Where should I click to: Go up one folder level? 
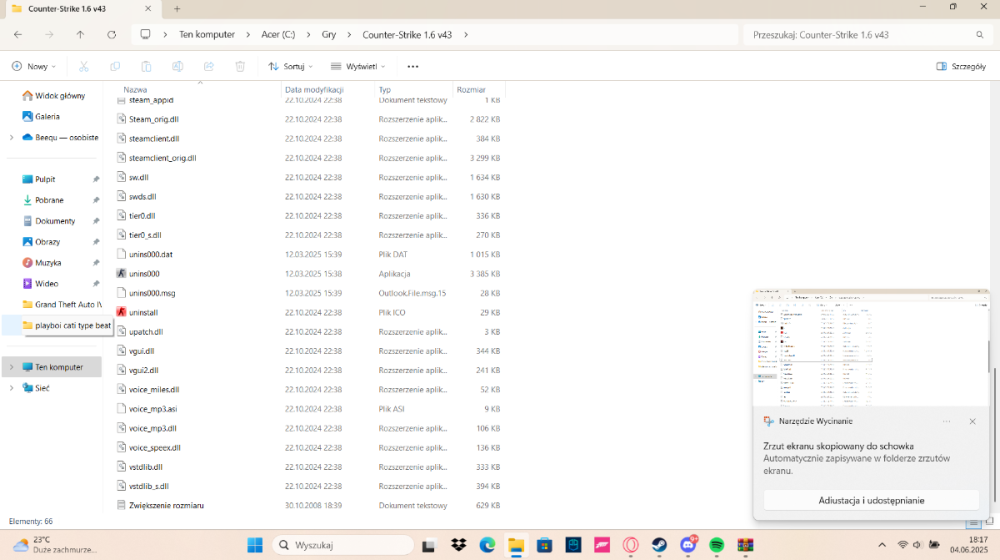pyautogui.click(x=80, y=34)
